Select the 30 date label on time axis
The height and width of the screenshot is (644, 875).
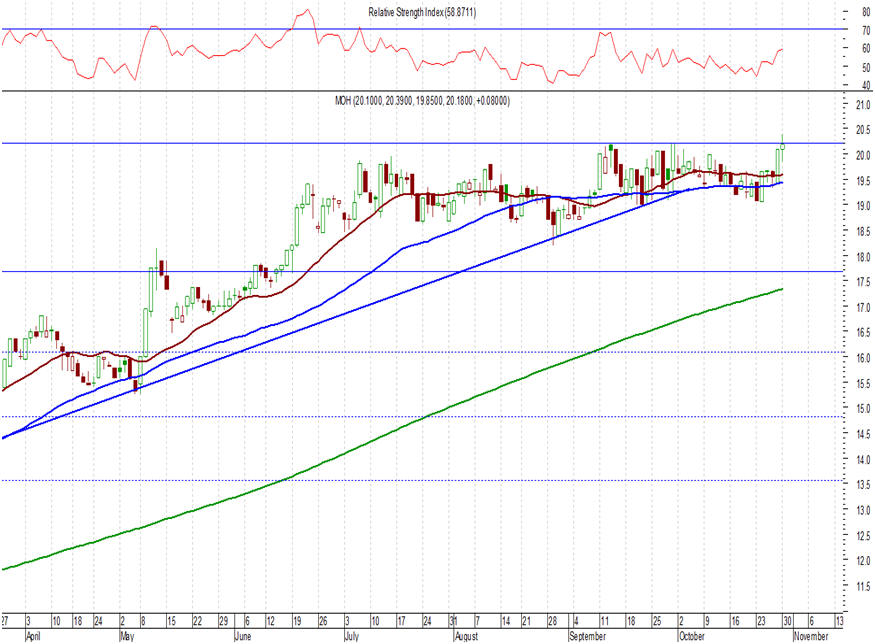pyautogui.click(x=787, y=621)
